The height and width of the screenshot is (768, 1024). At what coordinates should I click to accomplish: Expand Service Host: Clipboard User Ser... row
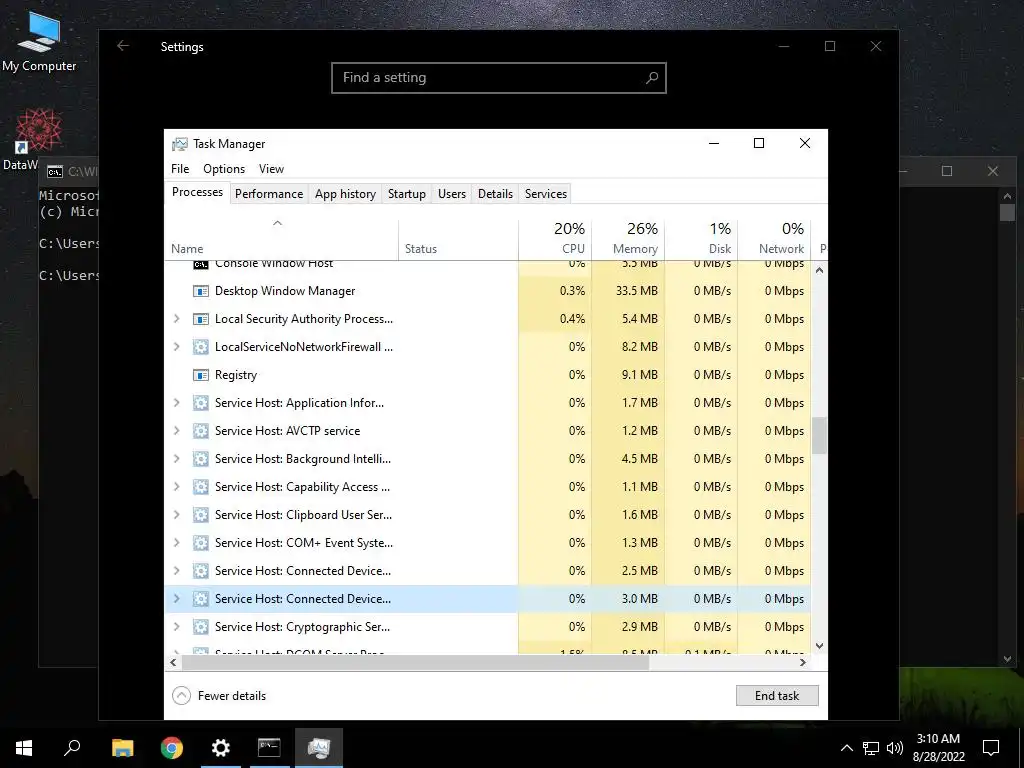[x=176, y=515]
